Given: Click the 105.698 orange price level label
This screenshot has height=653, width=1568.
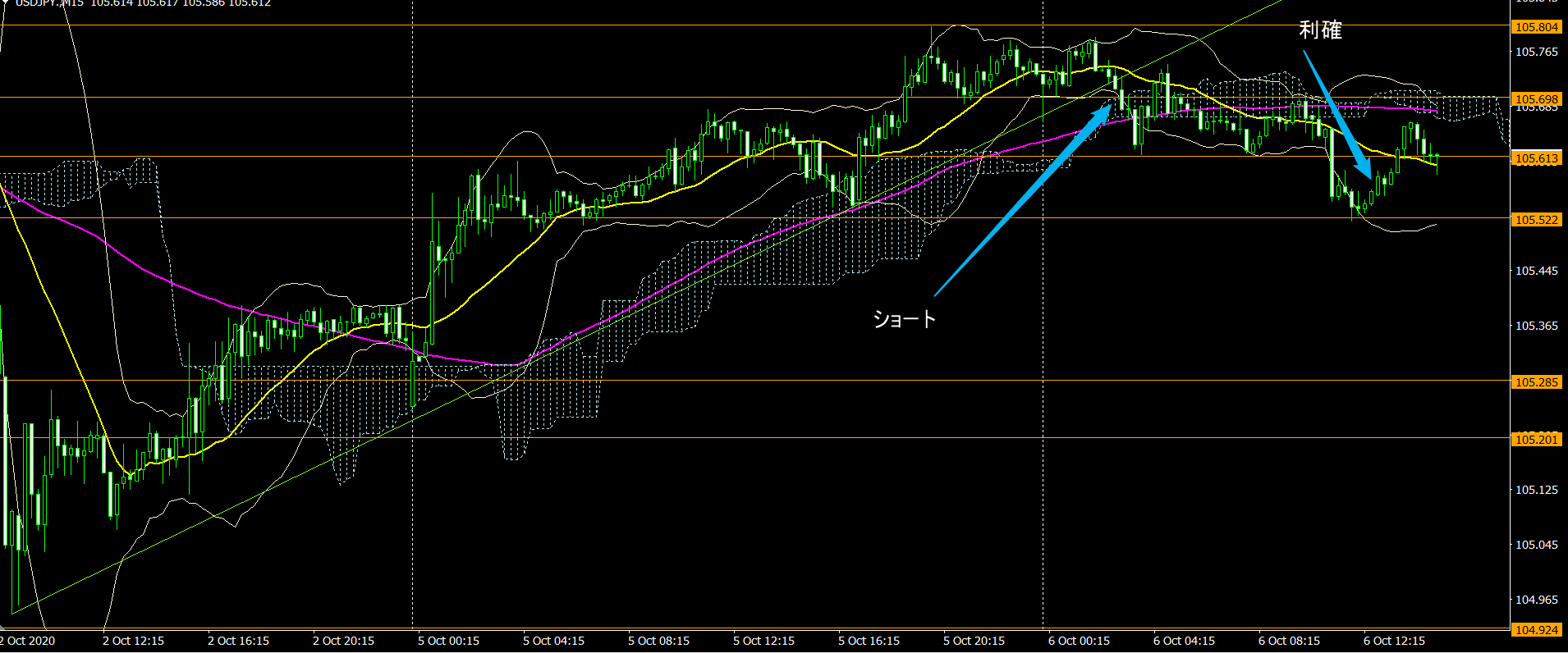Looking at the screenshot, I should click(1536, 99).
